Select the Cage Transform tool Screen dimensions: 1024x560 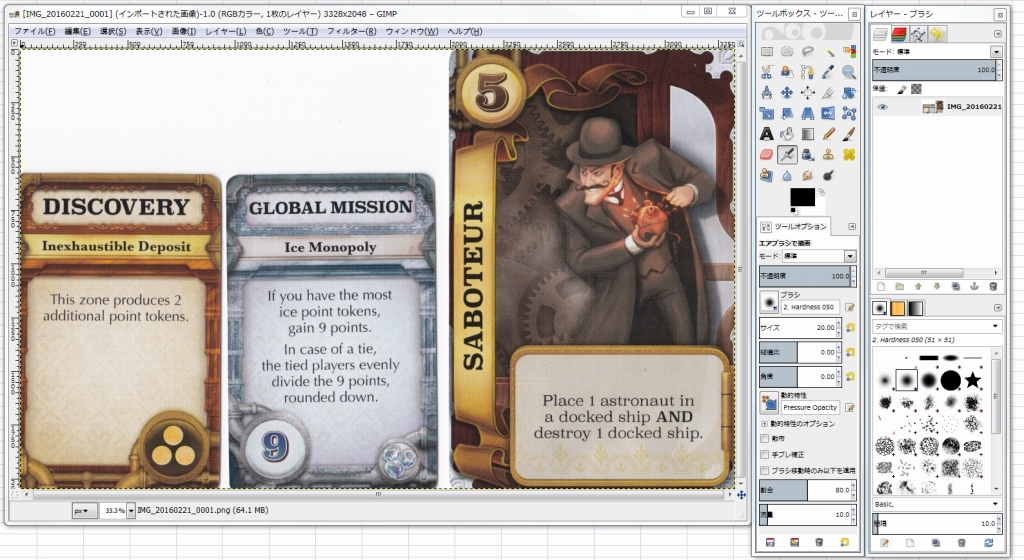849,114
